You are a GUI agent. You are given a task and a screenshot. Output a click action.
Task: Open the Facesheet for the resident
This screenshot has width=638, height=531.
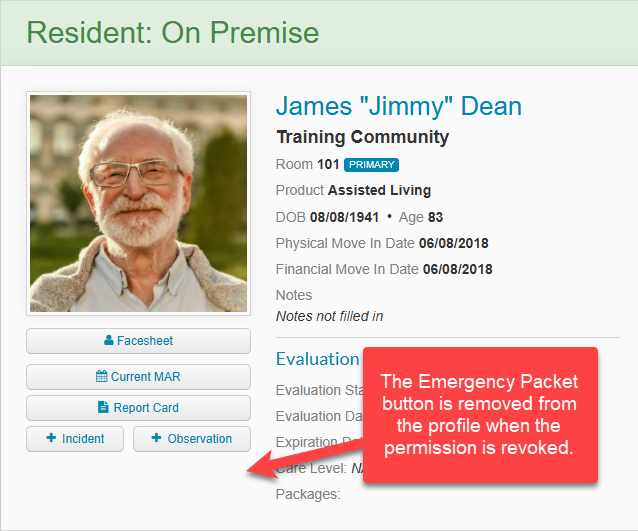[x=138, y=341]
